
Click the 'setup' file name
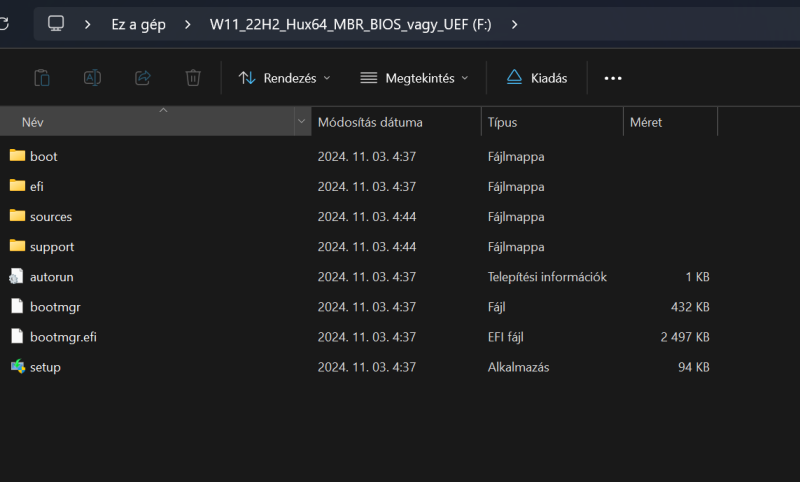click(45, 368)
